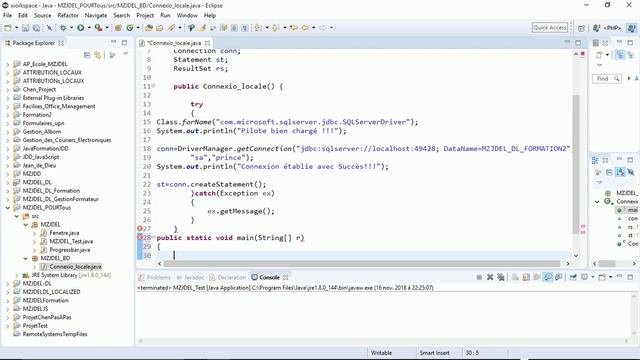Switch to the Problems tab
Image resolution: width=640 pixels, height=360 pixels.
click(x=155, y=278)
